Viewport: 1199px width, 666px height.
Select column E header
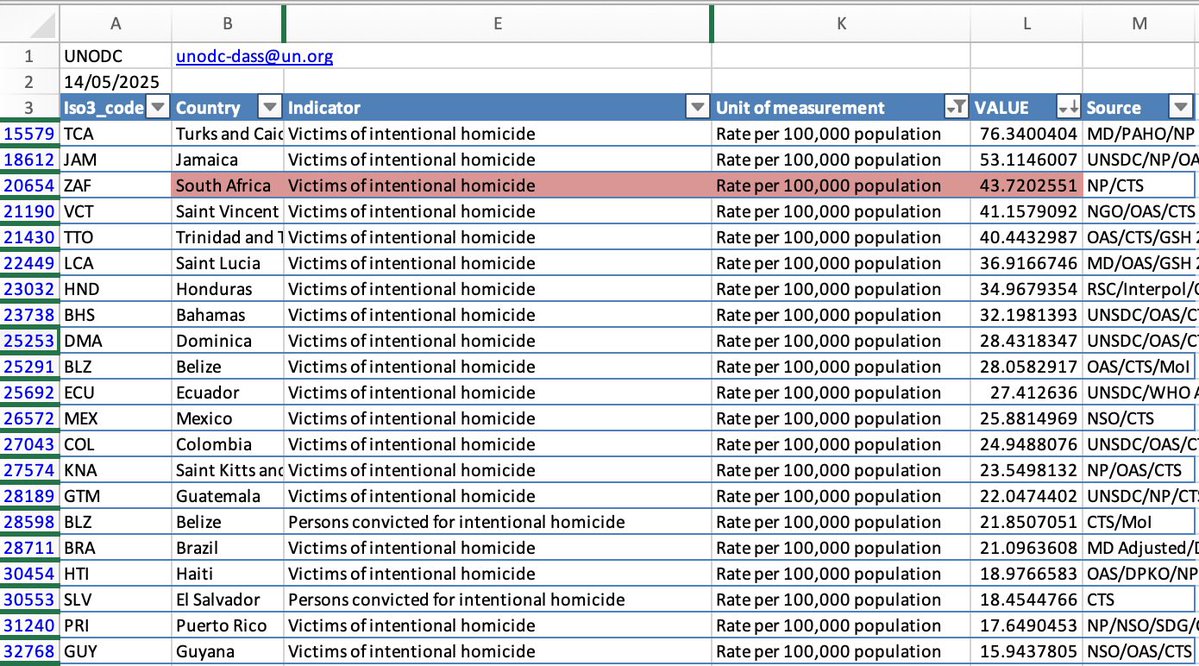[497, 24]
